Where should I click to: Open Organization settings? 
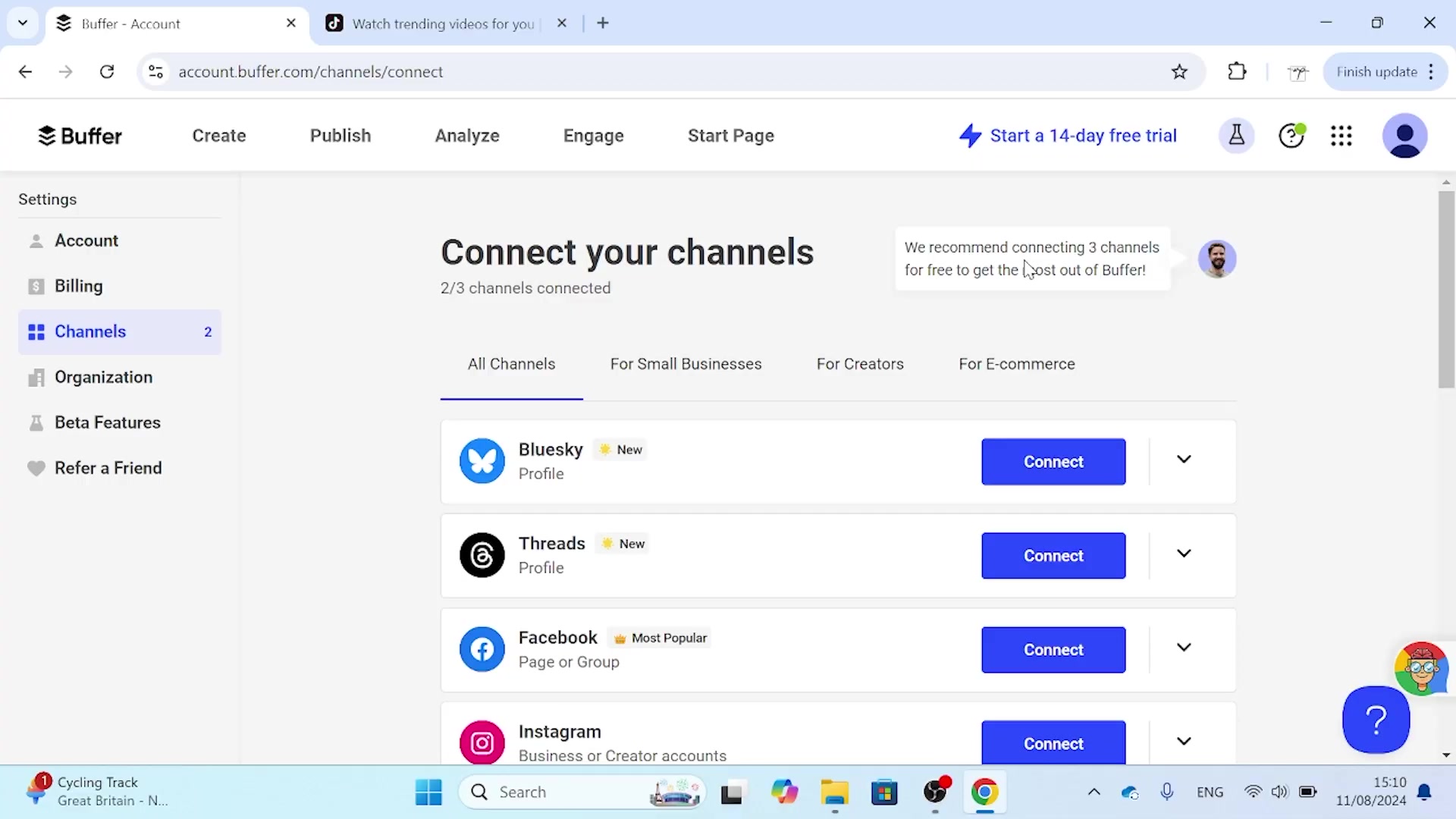click(120, 378)
